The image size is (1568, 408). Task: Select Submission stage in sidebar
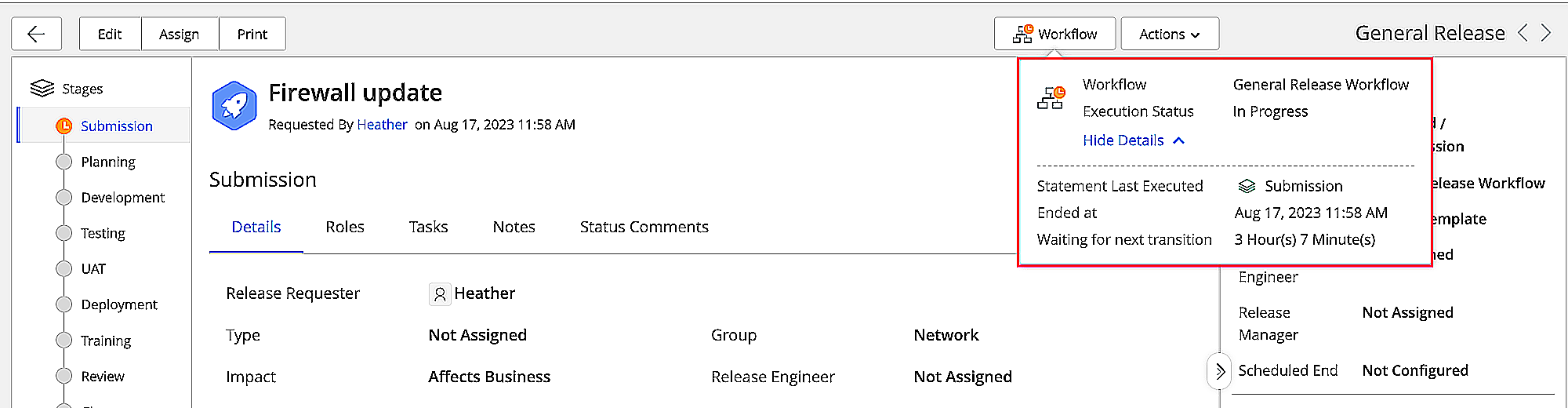coord(116,126)
